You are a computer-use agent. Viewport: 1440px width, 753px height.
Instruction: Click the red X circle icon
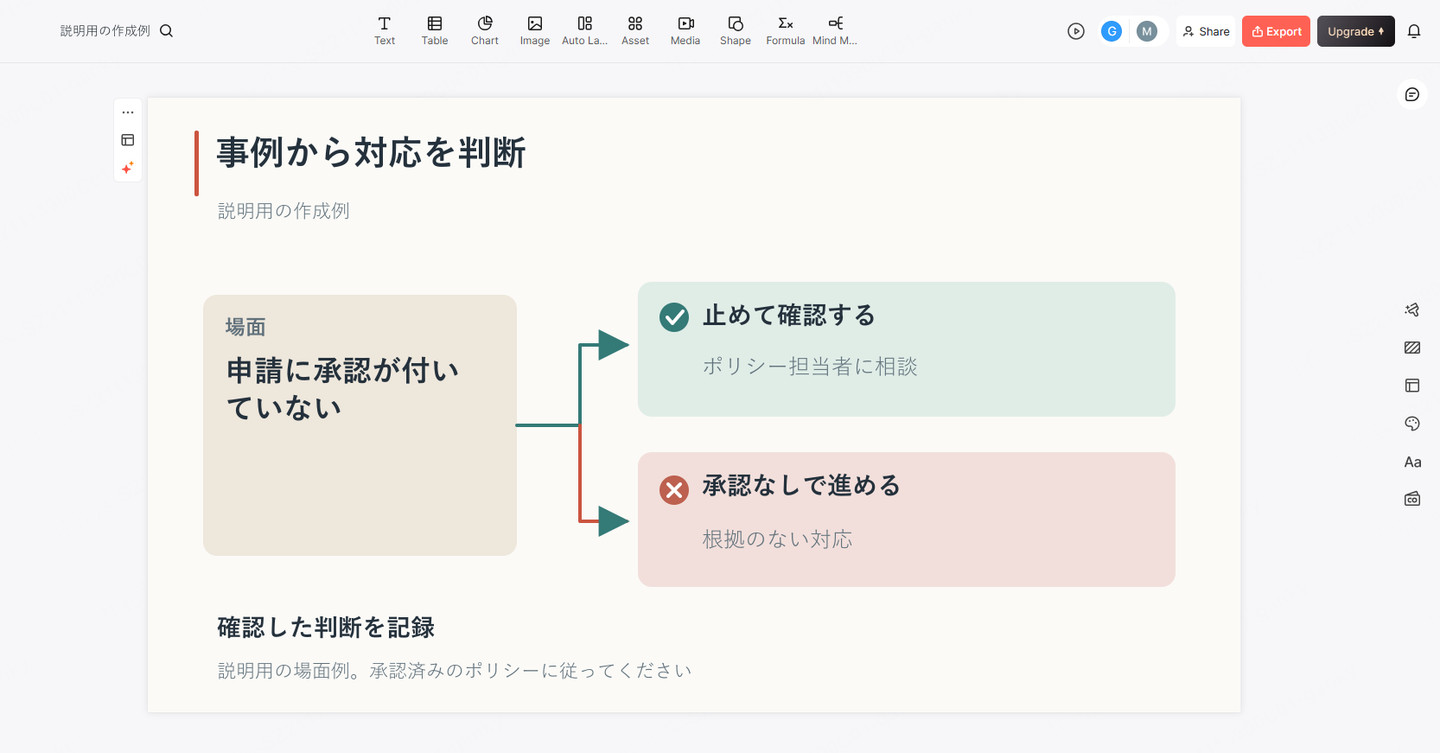[x=674, y=490]
